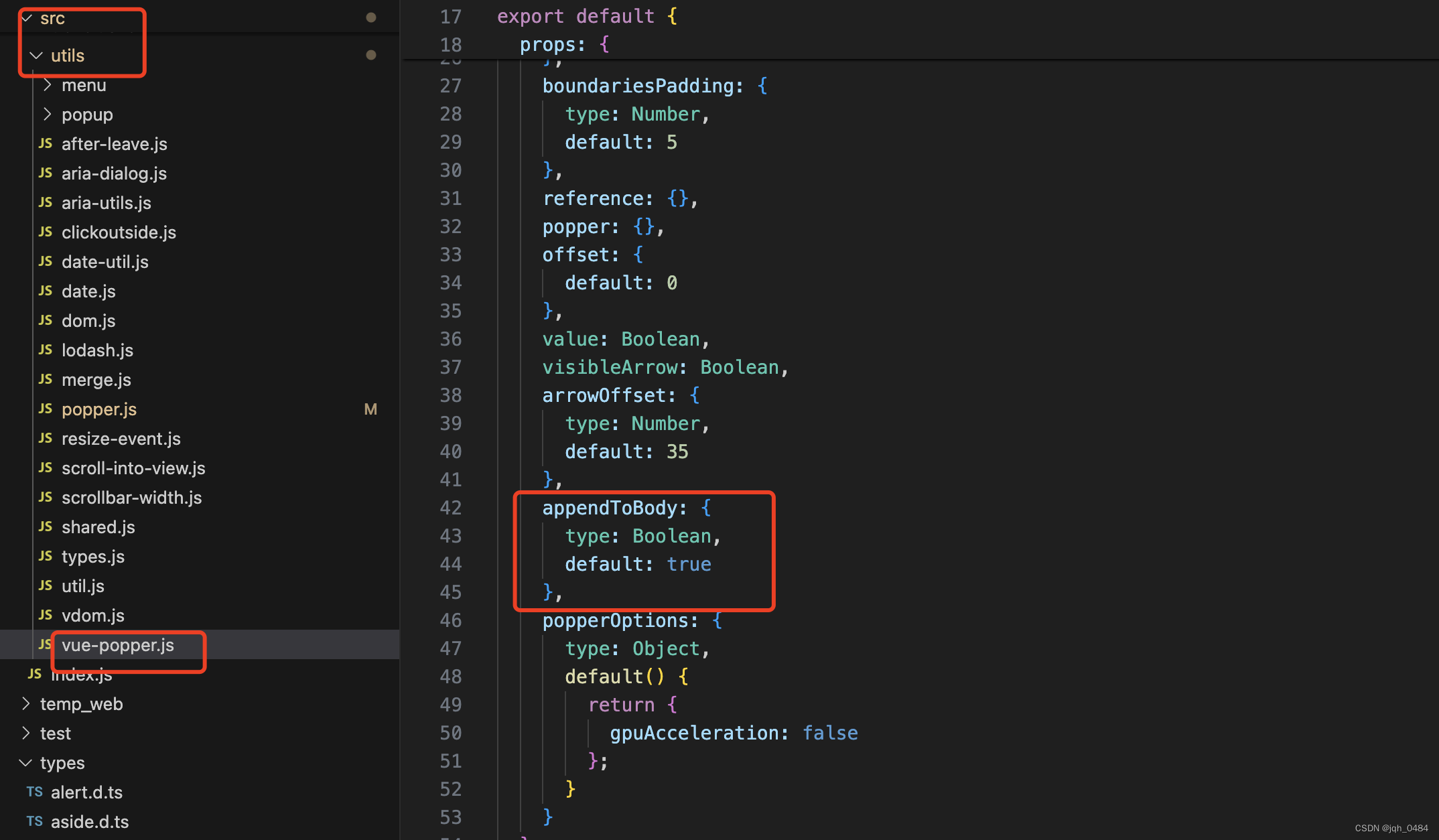The image size is (1439, 840).
Task: Click the JS icon beside lodash.js
Action: pyautogui.click(x=44, y=350)
